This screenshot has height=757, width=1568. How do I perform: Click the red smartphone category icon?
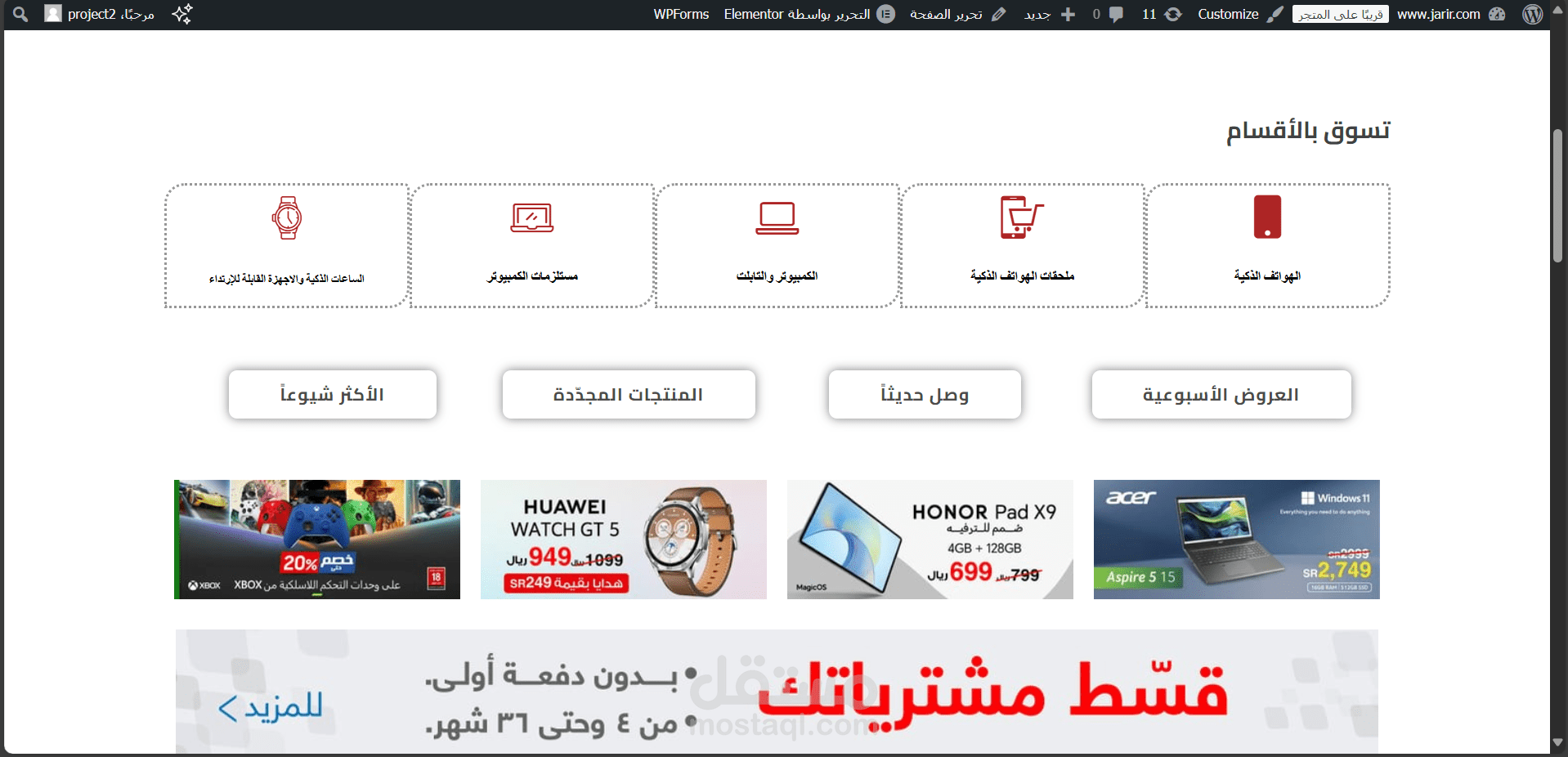click(1267, 217)
